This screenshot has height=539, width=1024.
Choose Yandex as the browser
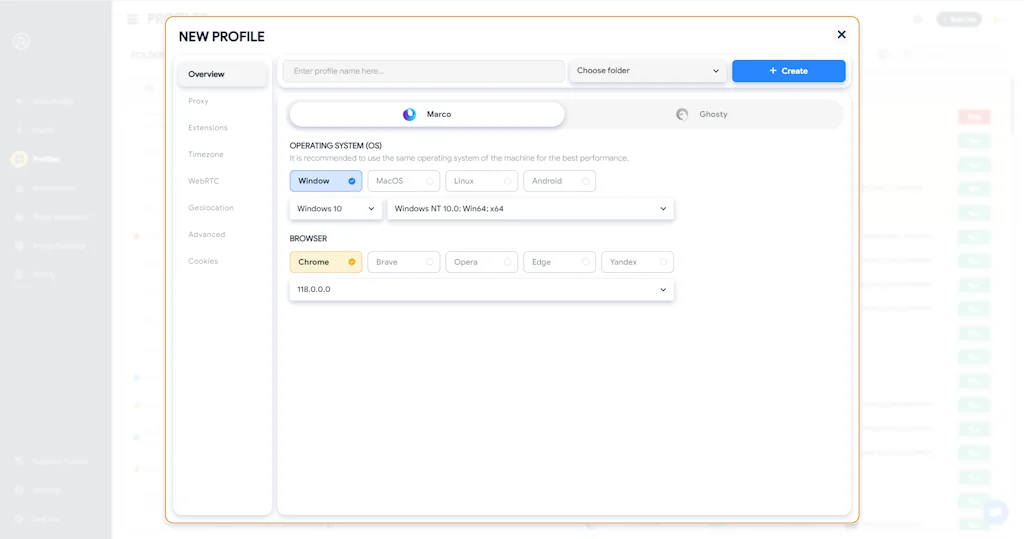(637, 262)
